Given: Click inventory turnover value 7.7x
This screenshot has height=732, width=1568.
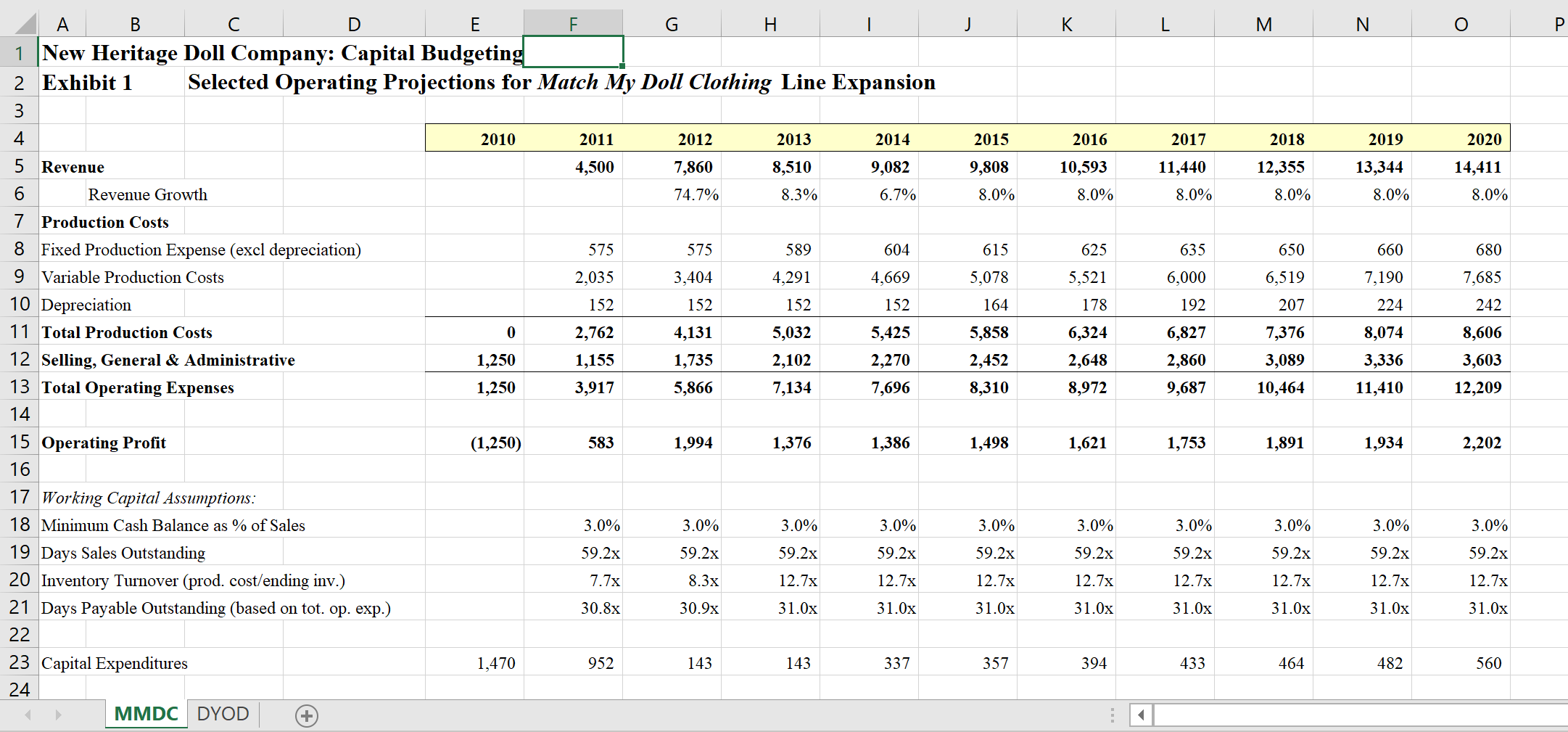Looking at the screenshot, I should tap(604, 580).
